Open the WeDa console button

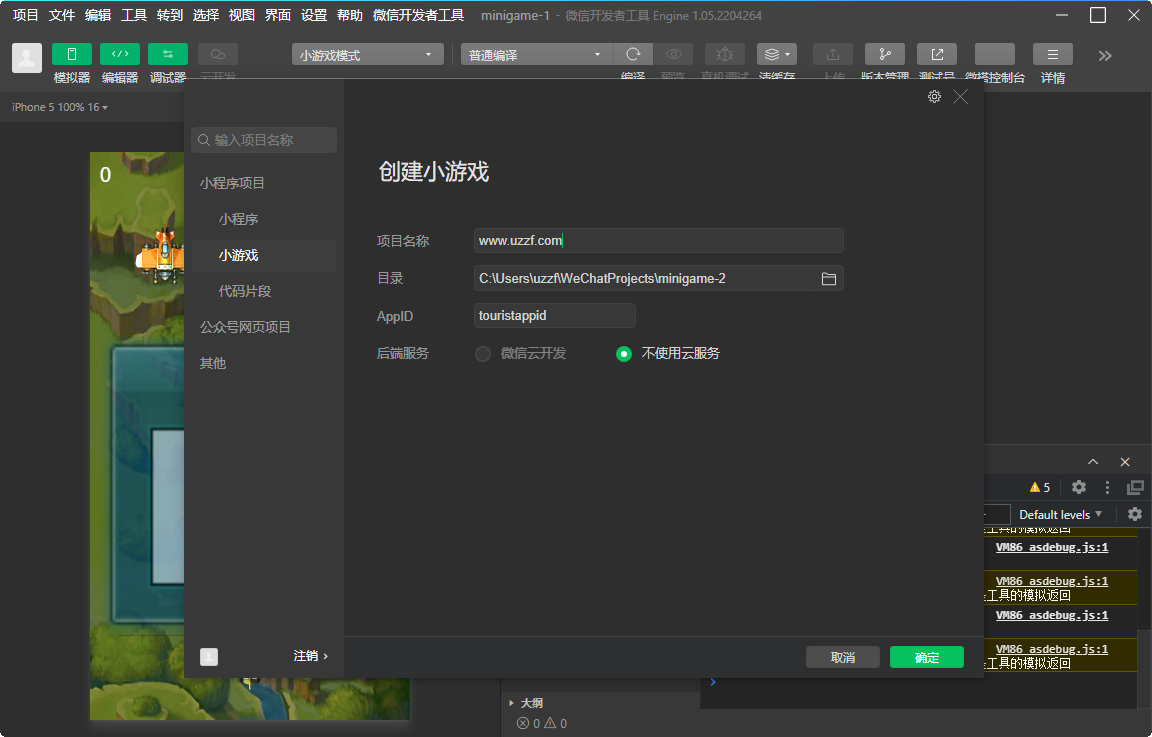[995, 54]
